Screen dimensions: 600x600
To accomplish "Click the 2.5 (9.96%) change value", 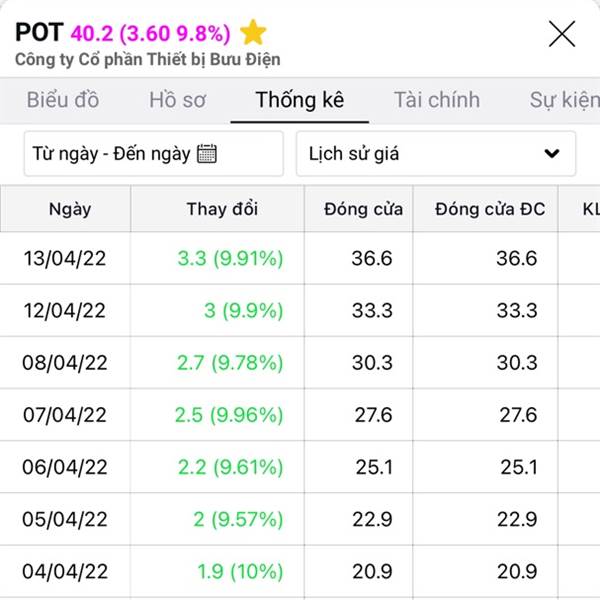I will [x=229, y=415].
